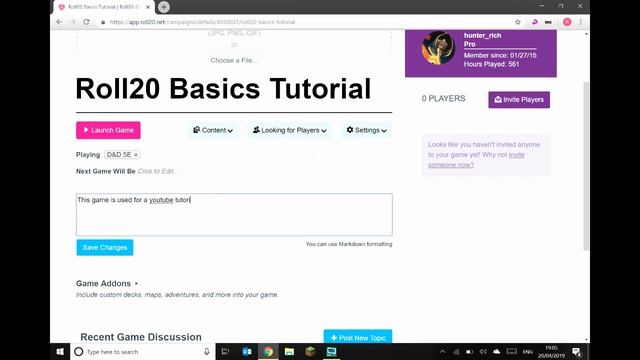Open the hunter_rich profile link
Viewport: 640px width, 360px height.
tap(482, 36)
